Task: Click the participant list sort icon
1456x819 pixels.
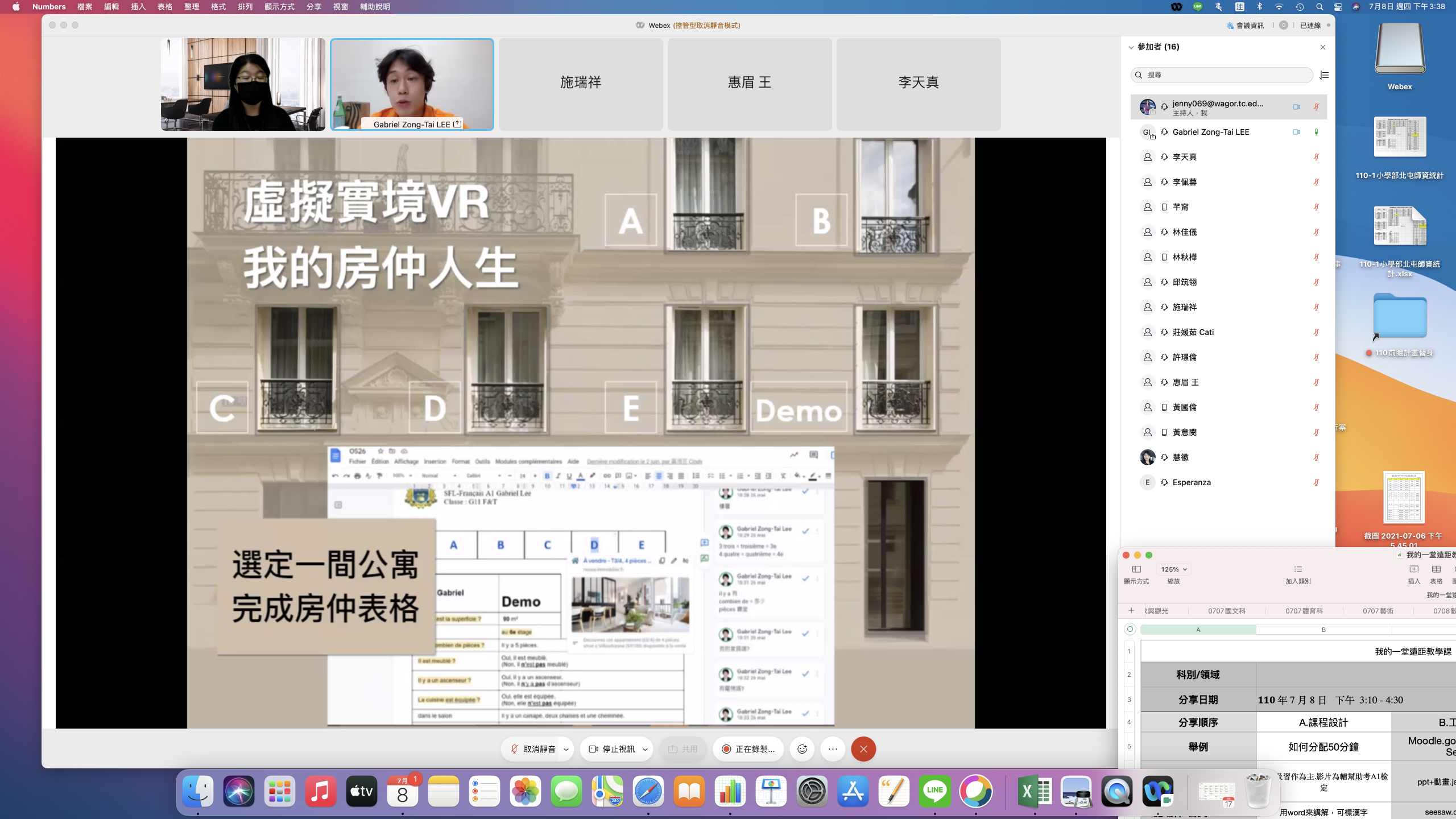Action: click(x=1324, y=75)
